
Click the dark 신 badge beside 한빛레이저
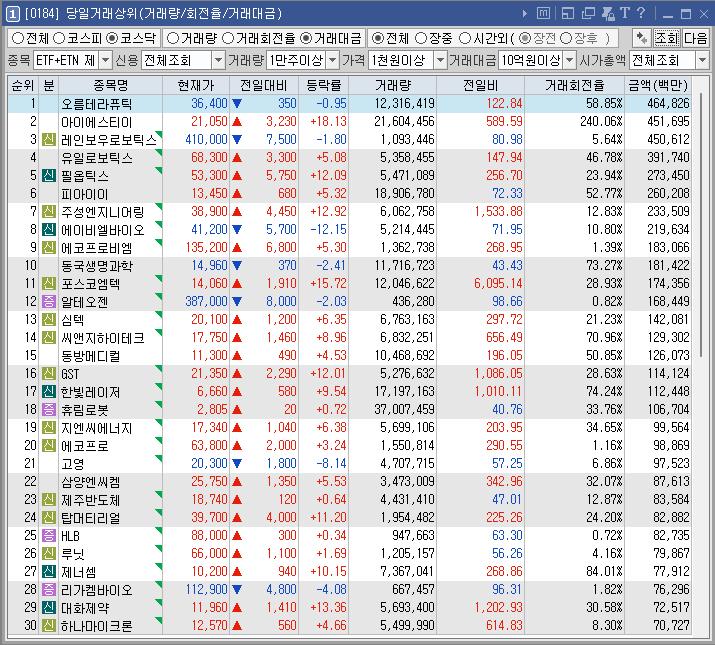[x=49, y=391]
